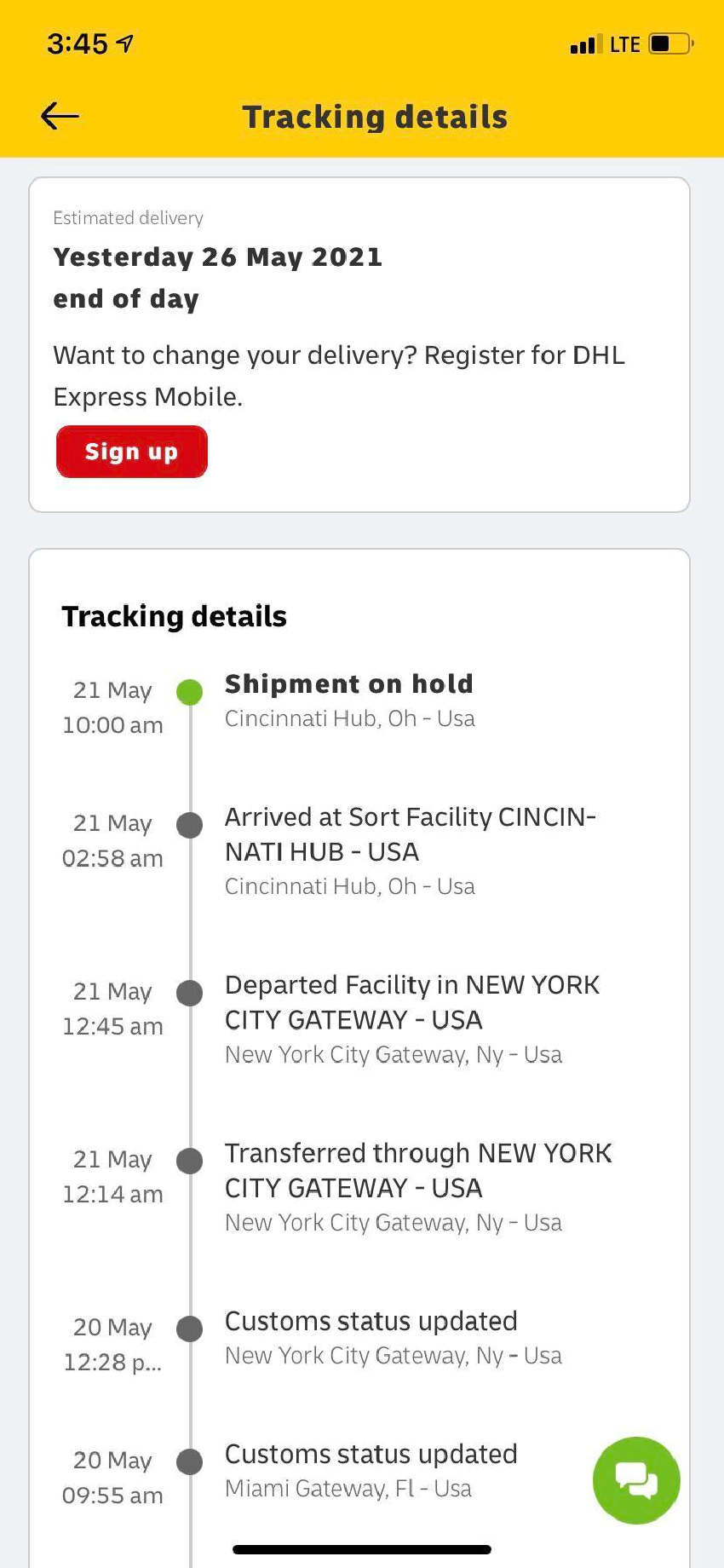Image resolution: width=724 pixels, height=1568 pixels.
Task: Select the Shipment on hold entry
Action: click(349, 700)
